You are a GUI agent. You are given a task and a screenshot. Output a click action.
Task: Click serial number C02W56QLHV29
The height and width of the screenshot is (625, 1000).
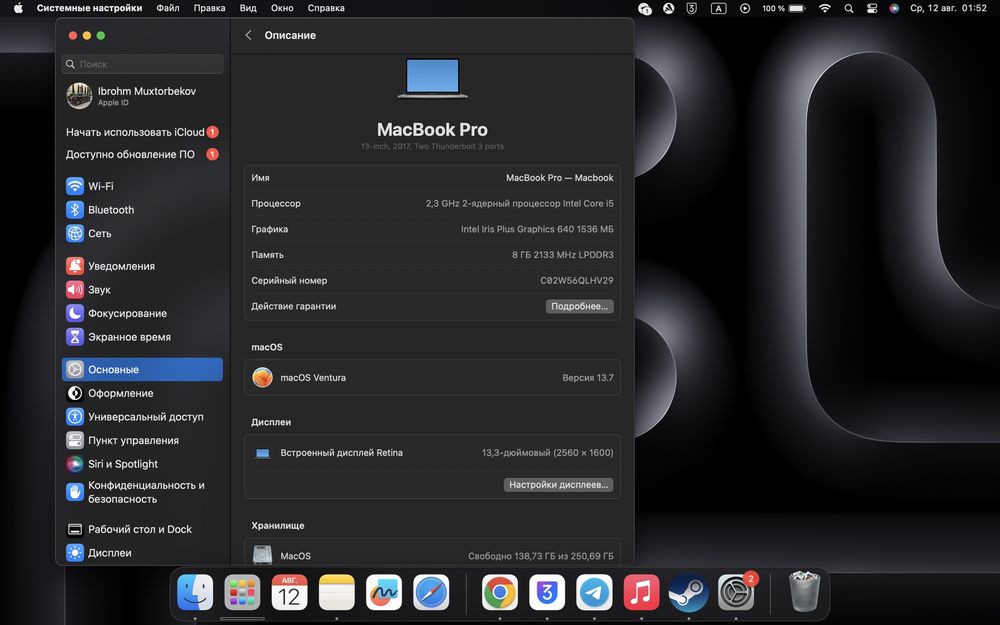[x=577, y=281]
